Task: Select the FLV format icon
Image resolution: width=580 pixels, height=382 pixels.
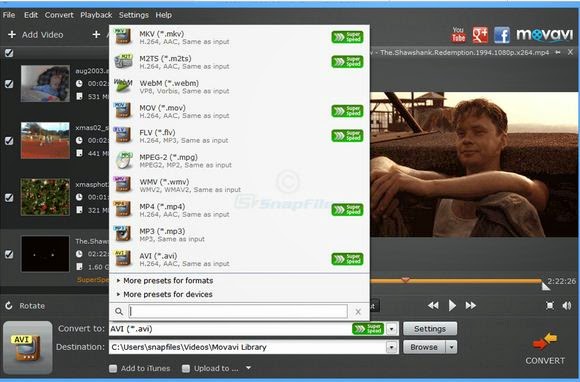Action: click(x=123, y=135)
